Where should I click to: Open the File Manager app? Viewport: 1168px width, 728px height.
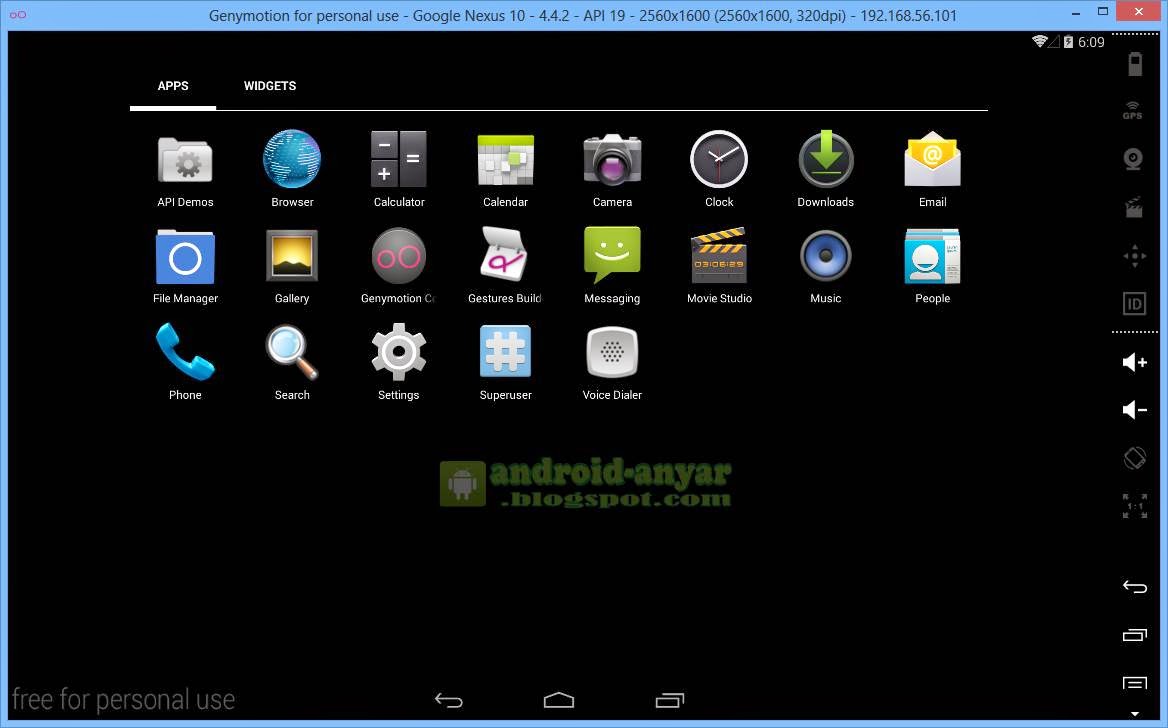(185, 265)
